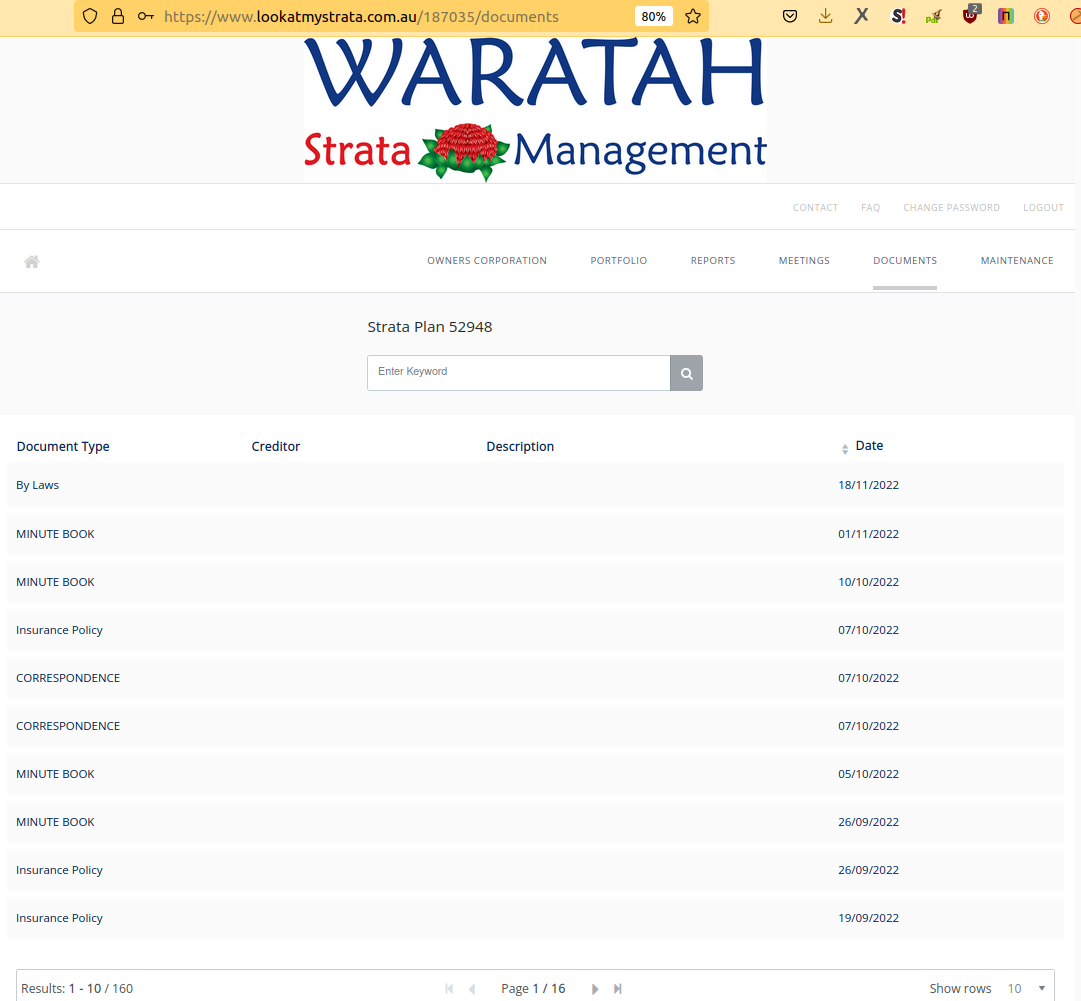The image size is (1081, 1001).
Task: Open MINUTE BOOK dated 05/10/2022
Action: click(x=535, y=774)
